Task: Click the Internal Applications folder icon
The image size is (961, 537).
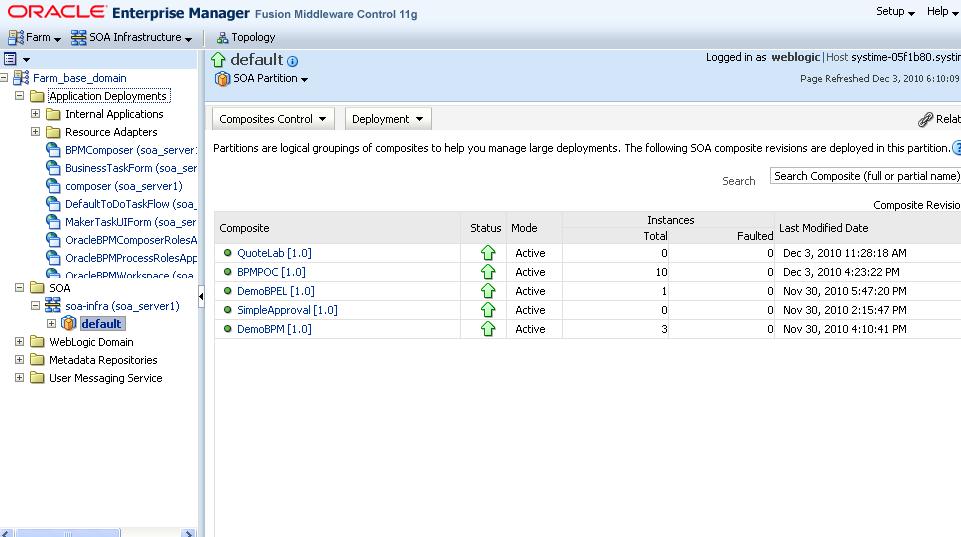Action: (x=53, y=114)
